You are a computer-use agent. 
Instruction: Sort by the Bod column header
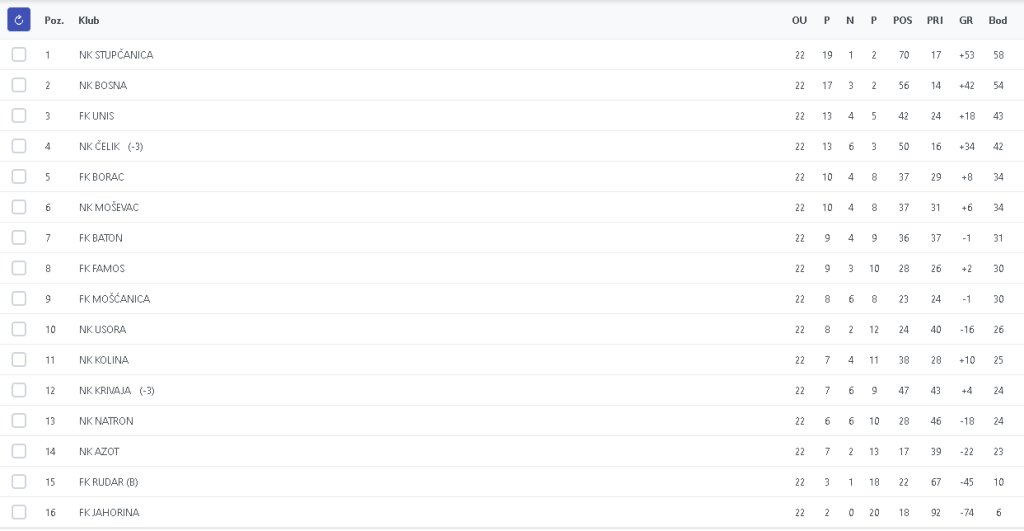[997, 21]
